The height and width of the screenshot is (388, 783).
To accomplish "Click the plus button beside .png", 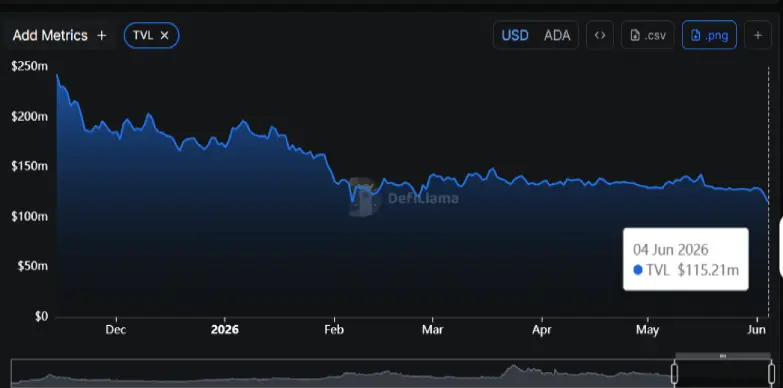I will [758, 35].
